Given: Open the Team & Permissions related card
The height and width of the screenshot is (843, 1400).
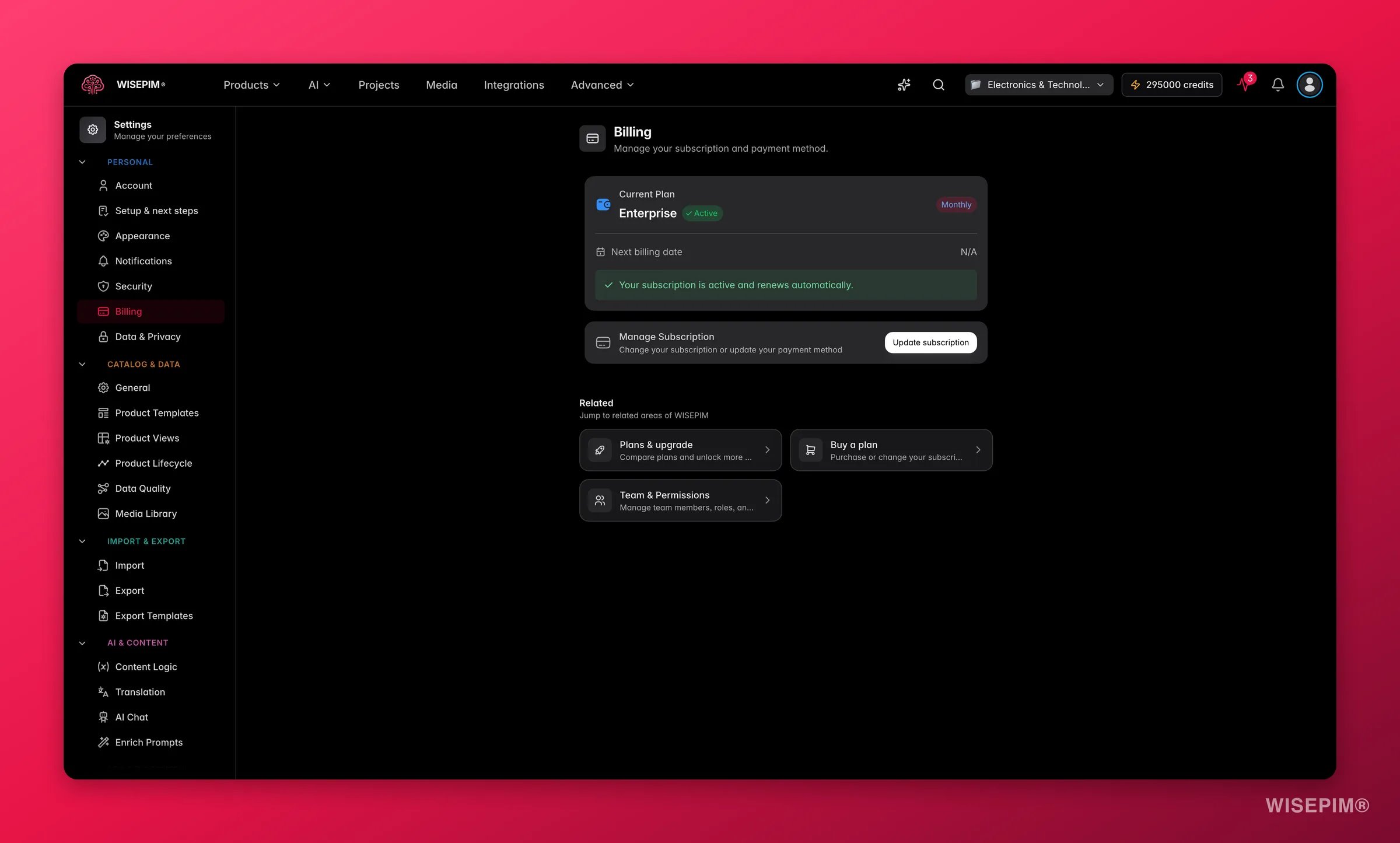Looking at the screenshot, I should coord(680,500).
